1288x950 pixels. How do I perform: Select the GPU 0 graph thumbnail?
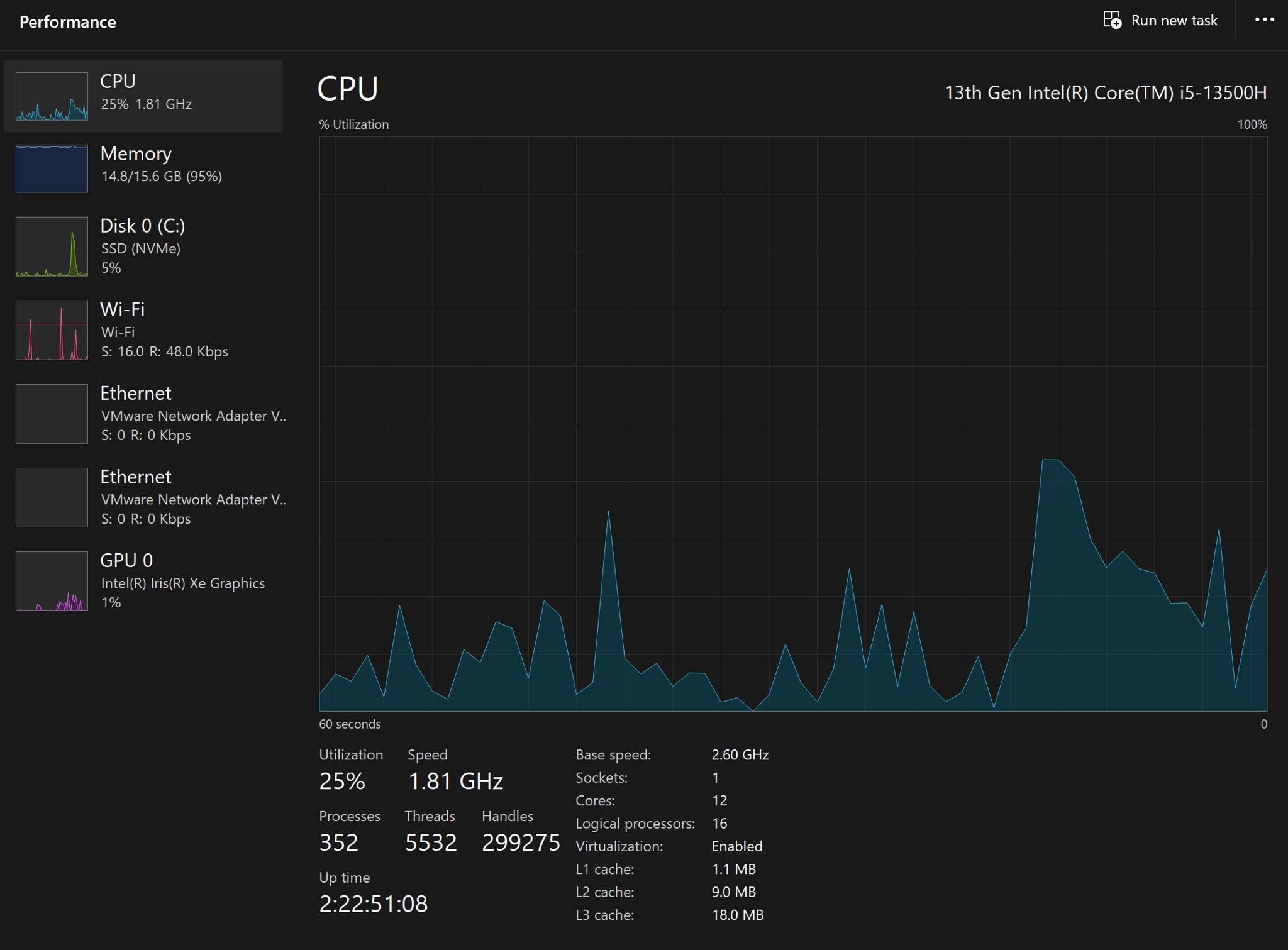52,581
